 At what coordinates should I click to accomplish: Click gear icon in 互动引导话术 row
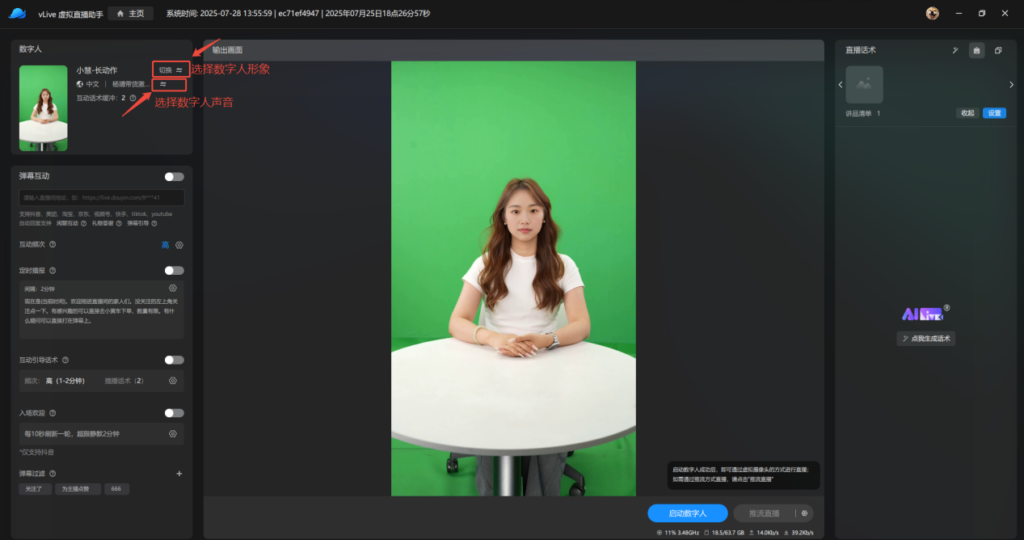click(x=173, y=381)
